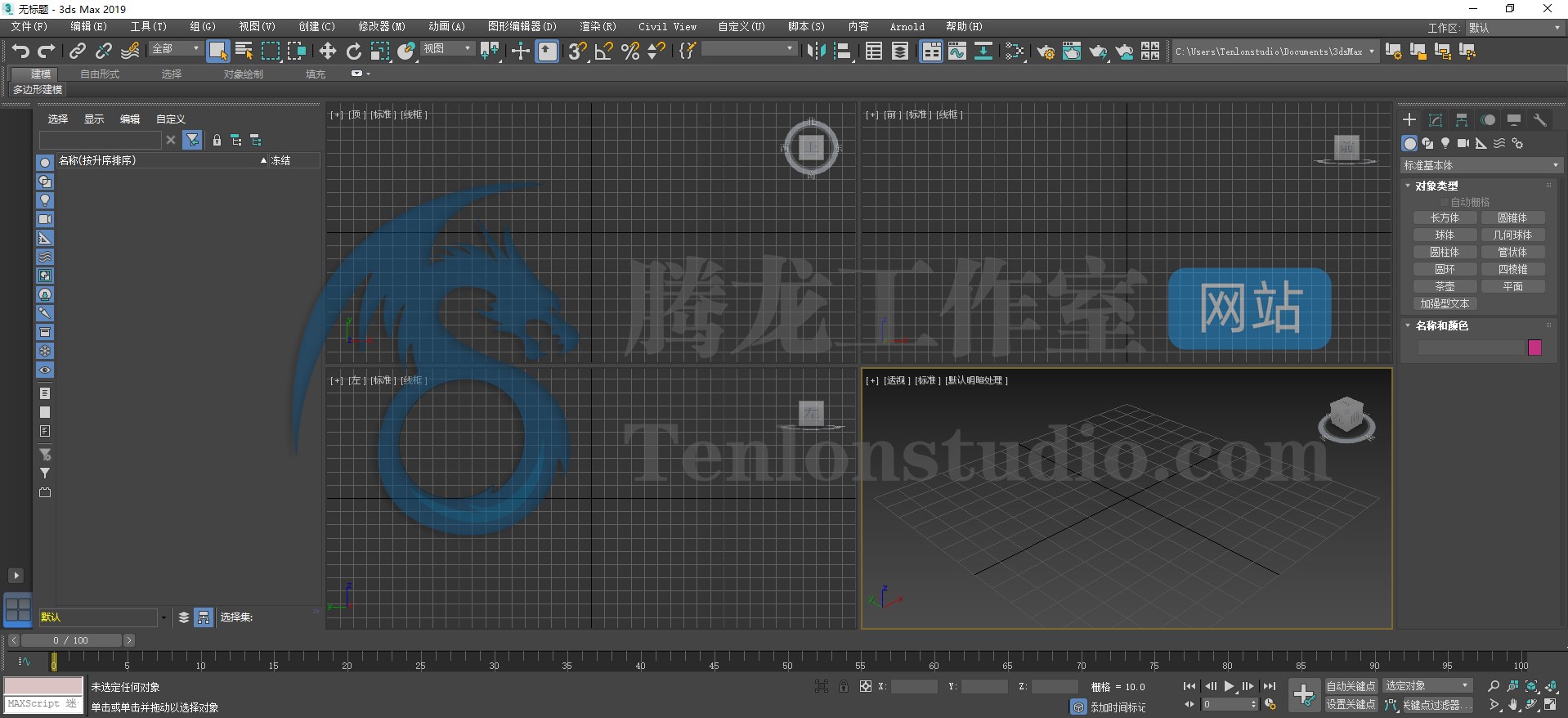Activate the Select and Scale tool

[380, 52]
